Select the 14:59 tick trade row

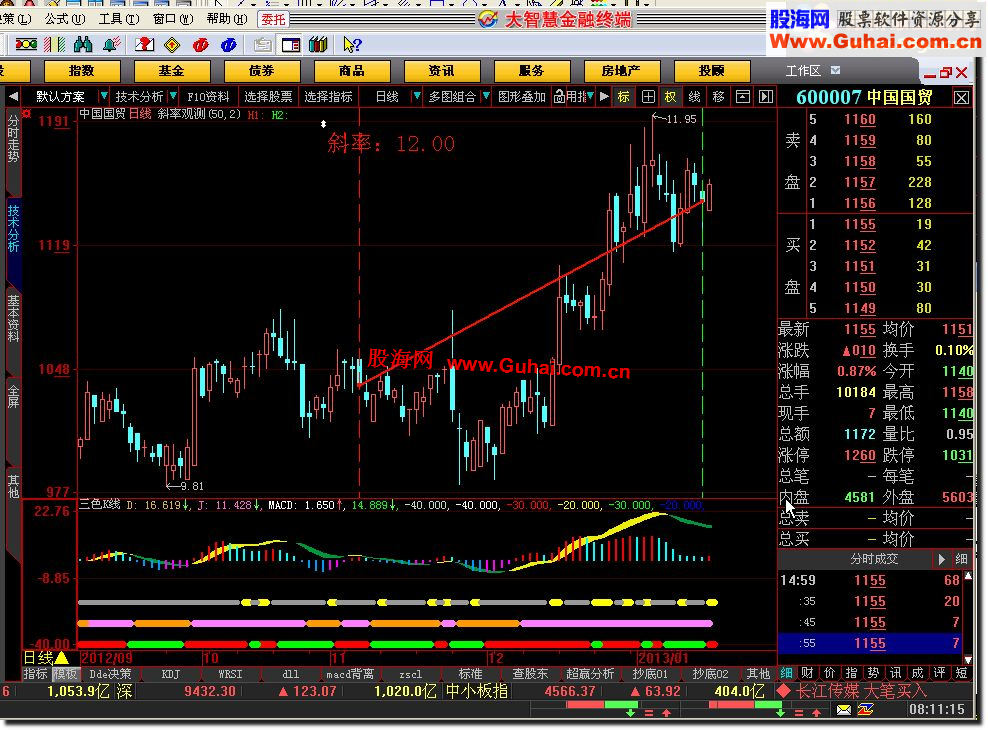tap(870, 580)
